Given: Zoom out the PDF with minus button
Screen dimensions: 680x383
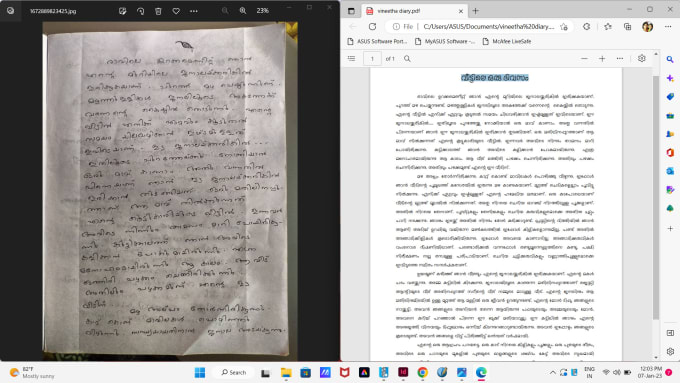Looking at the screenshot, I should click(x=584, y=59).
